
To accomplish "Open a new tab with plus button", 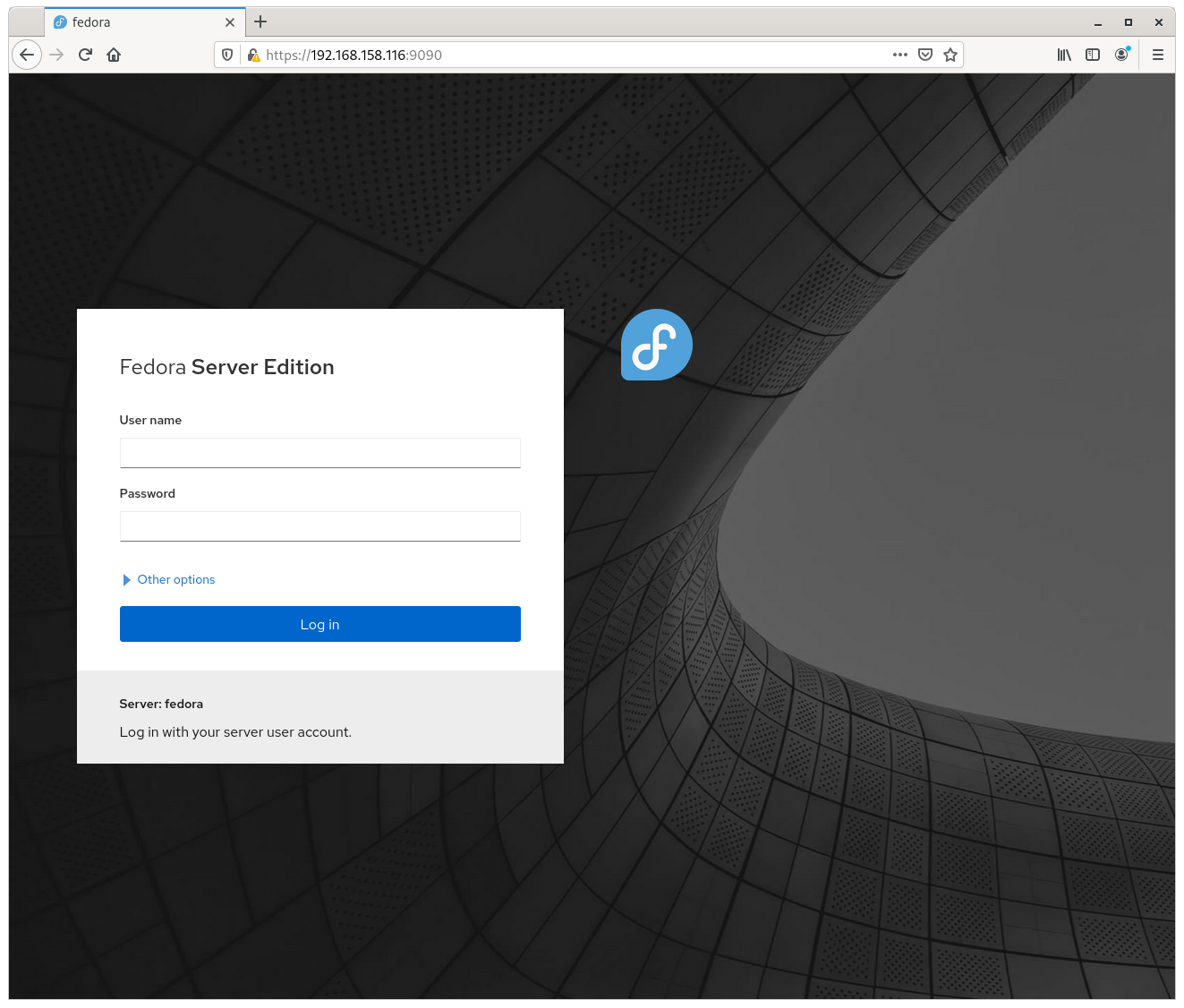I will (x=260, y=21).
